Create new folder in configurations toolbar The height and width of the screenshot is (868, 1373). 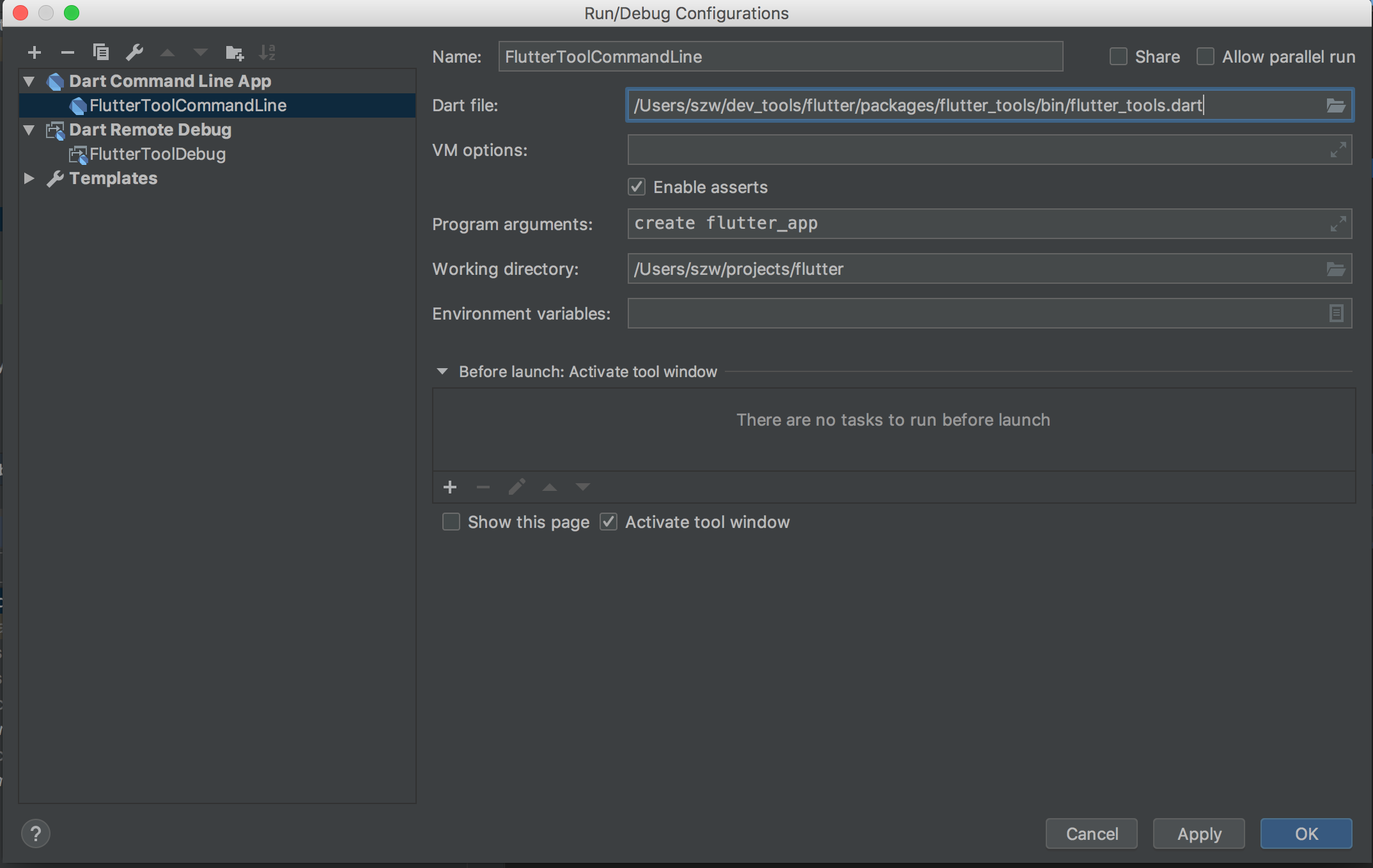coord(235,52)
